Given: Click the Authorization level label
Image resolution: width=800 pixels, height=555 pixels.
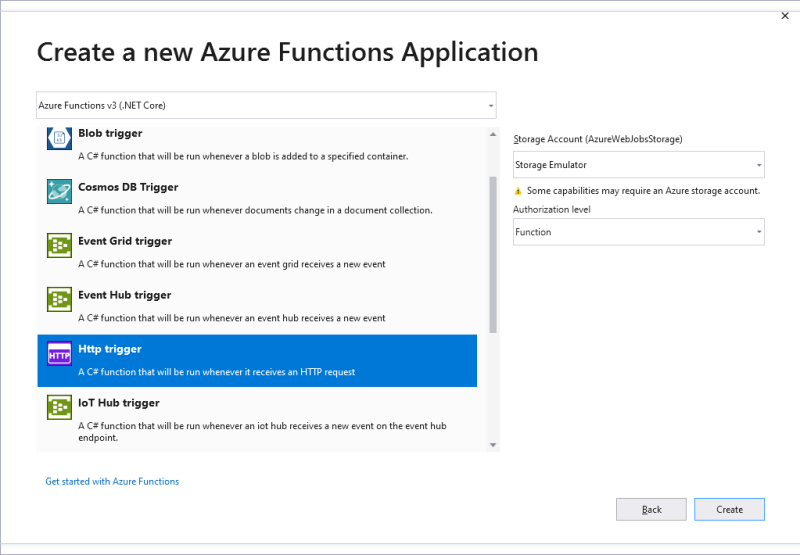Looking at the screenshot, I should (552, 210).
